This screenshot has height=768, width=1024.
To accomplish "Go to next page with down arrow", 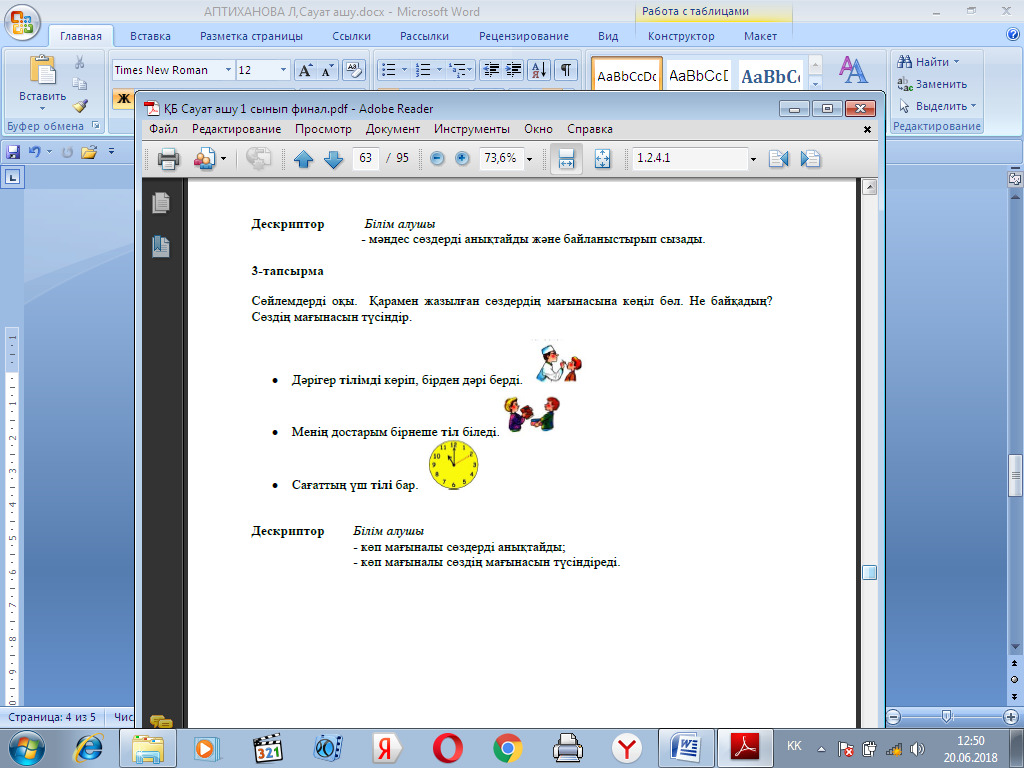I will (x=334, y=159).
